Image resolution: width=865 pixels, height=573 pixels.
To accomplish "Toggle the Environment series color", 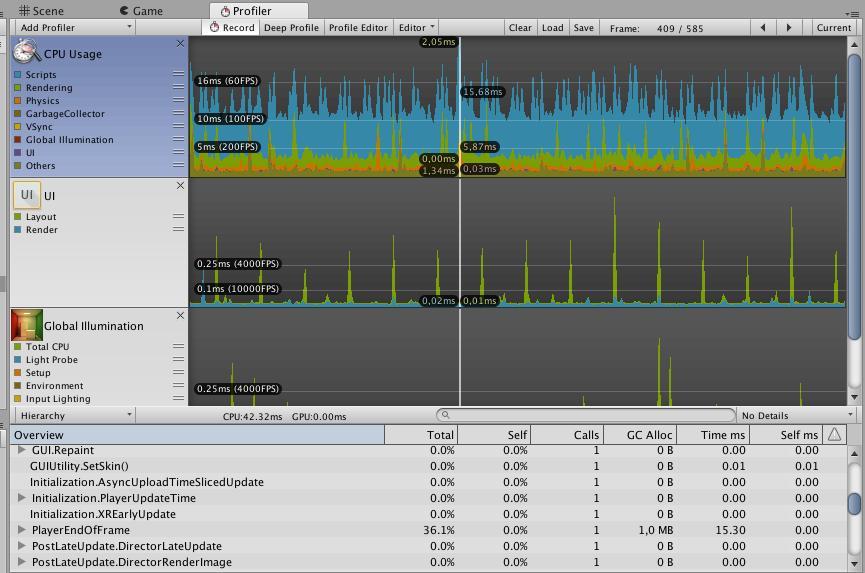I will tap(18, 385).
